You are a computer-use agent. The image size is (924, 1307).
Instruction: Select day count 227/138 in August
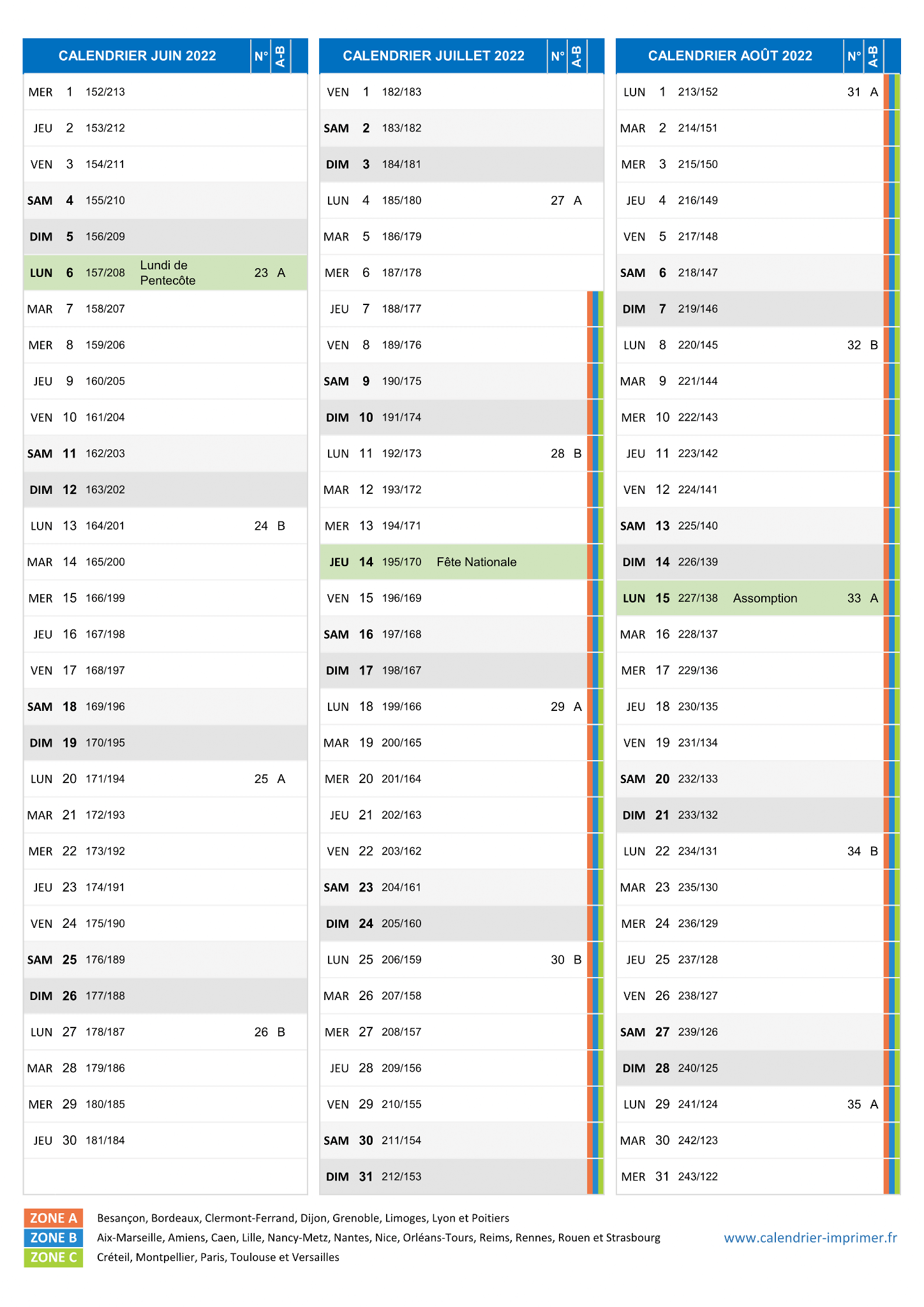pyautogui.click(x=698, y=599)
